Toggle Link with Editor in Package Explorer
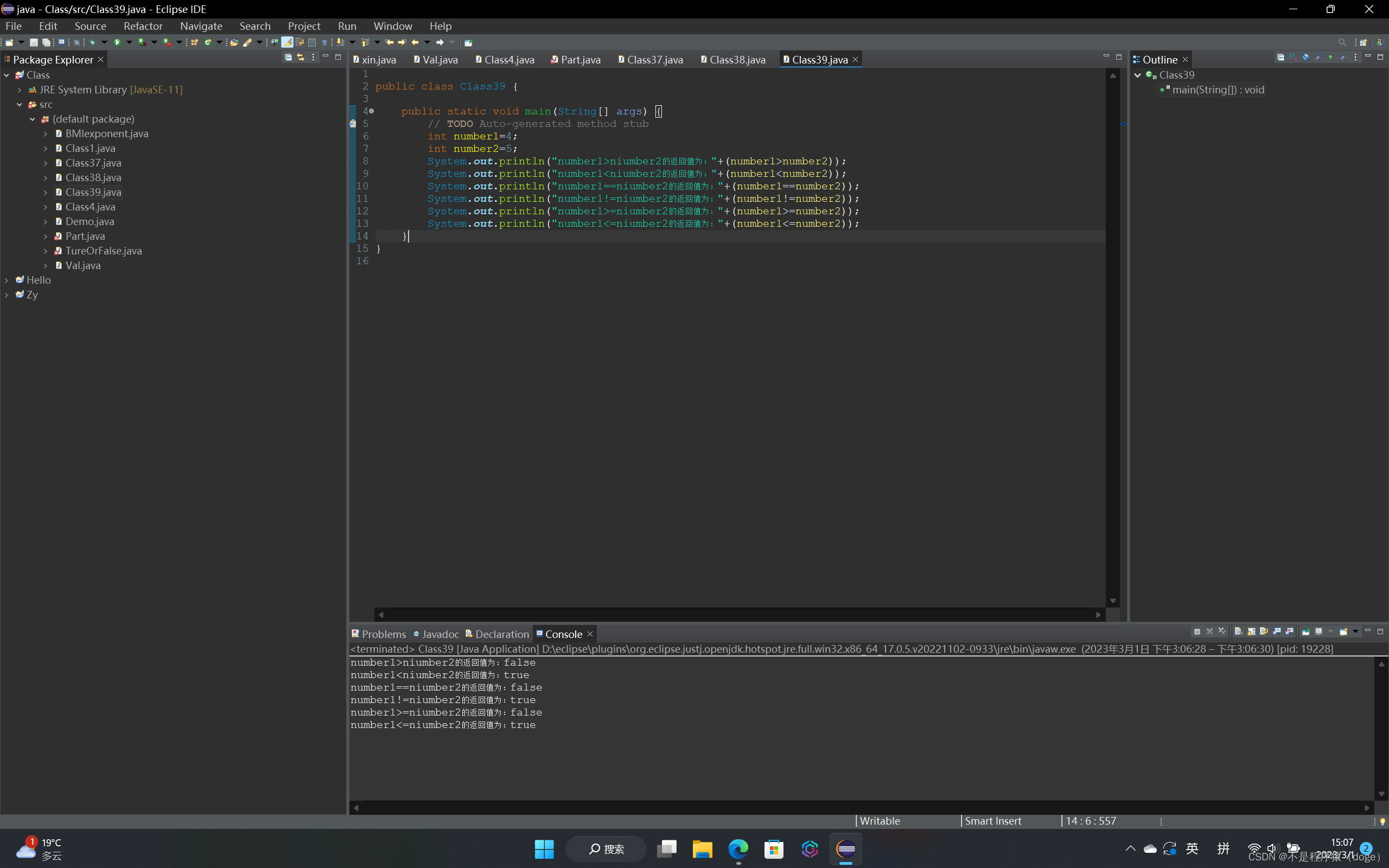The width and height of the screenshot is (1389, 868). tap(300, 58)
